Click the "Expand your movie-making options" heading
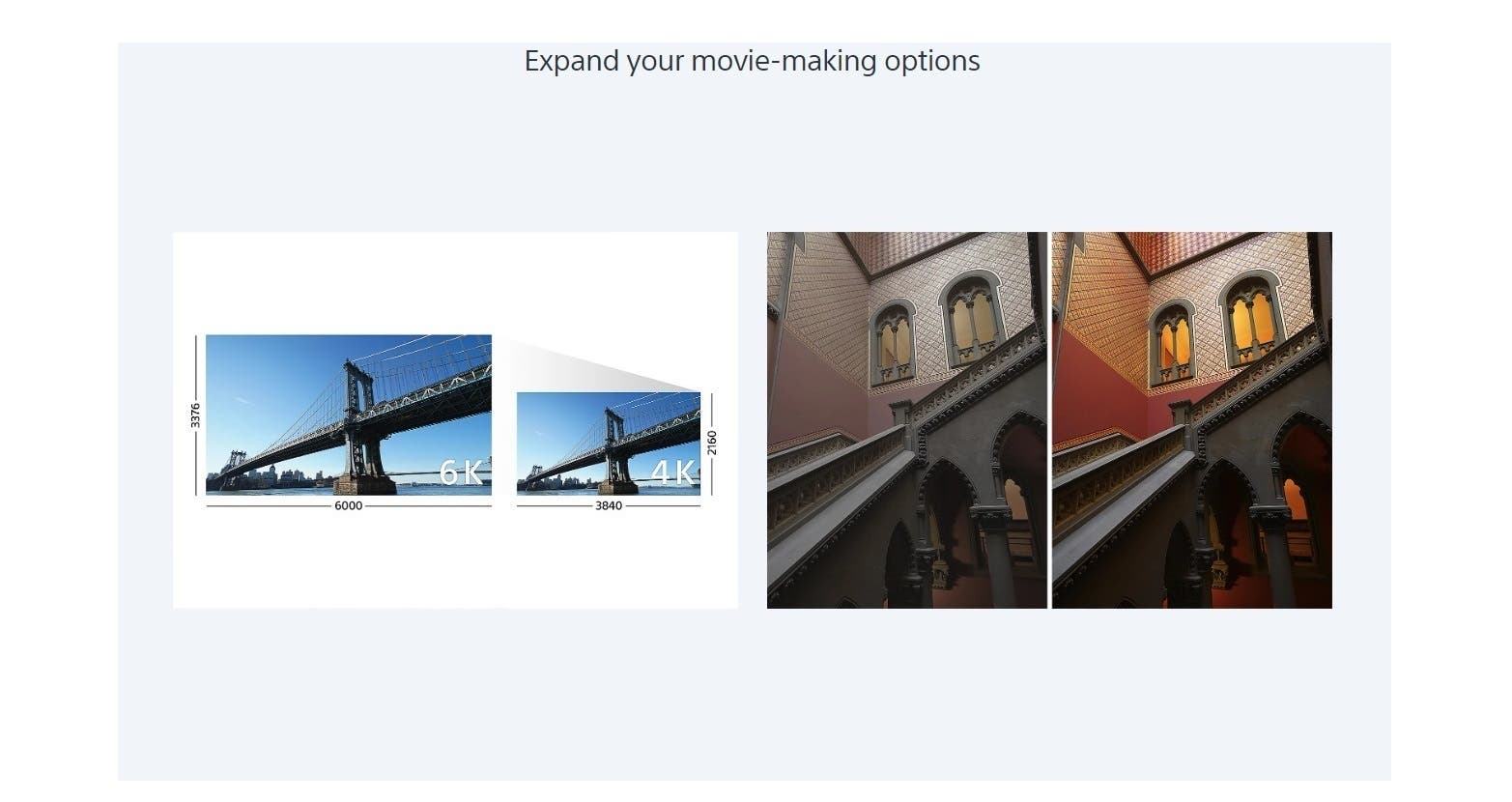This screenshot has height=802, width=1512. [752, 62]
